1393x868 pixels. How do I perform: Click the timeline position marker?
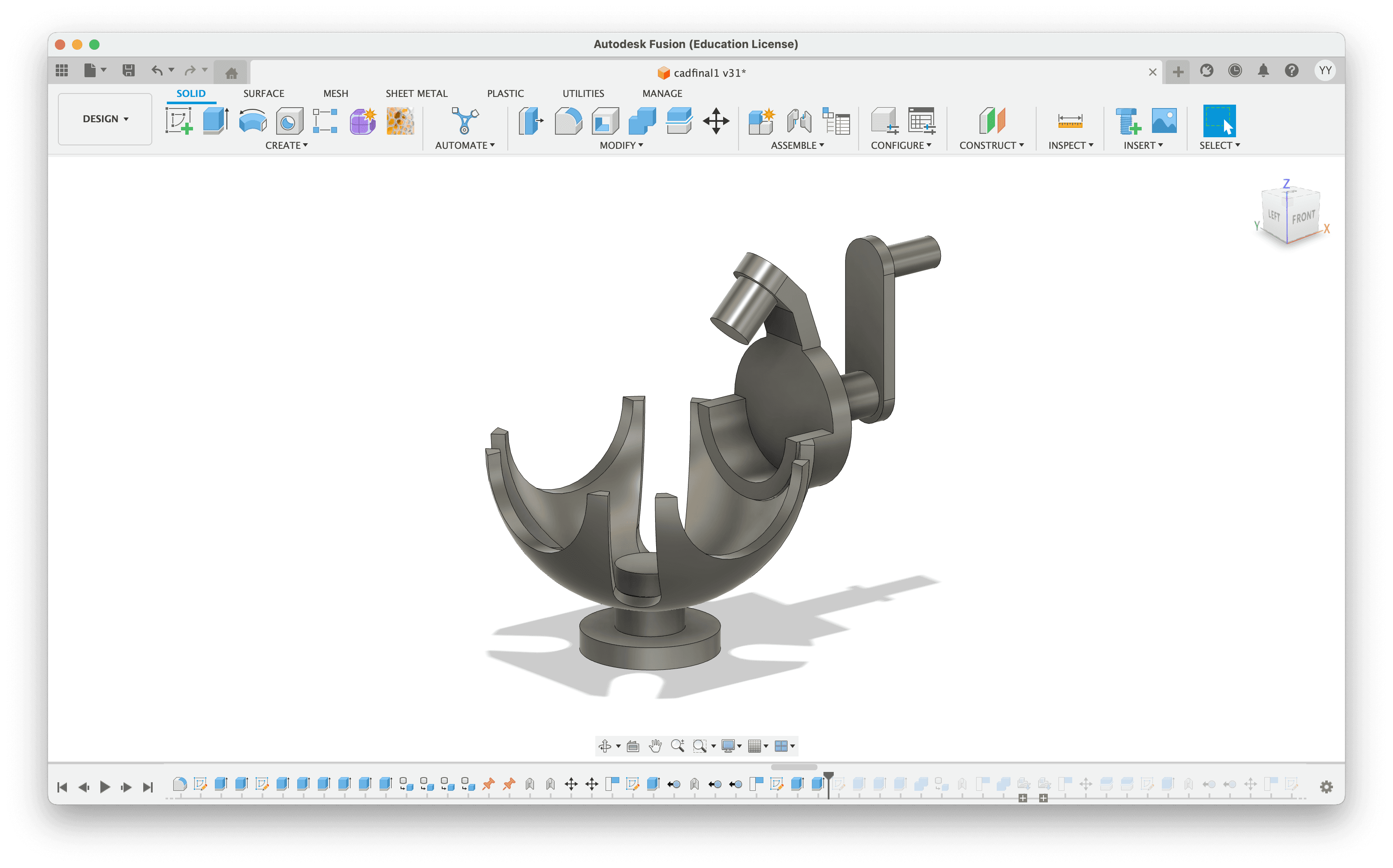coord(828,777)
